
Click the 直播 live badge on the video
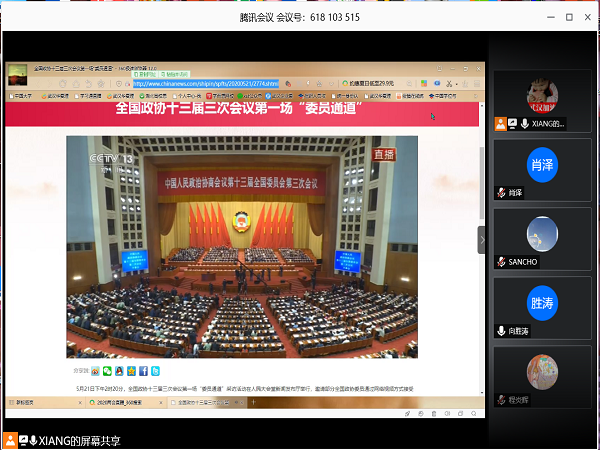pyautogui.click(x=383, y=155)
